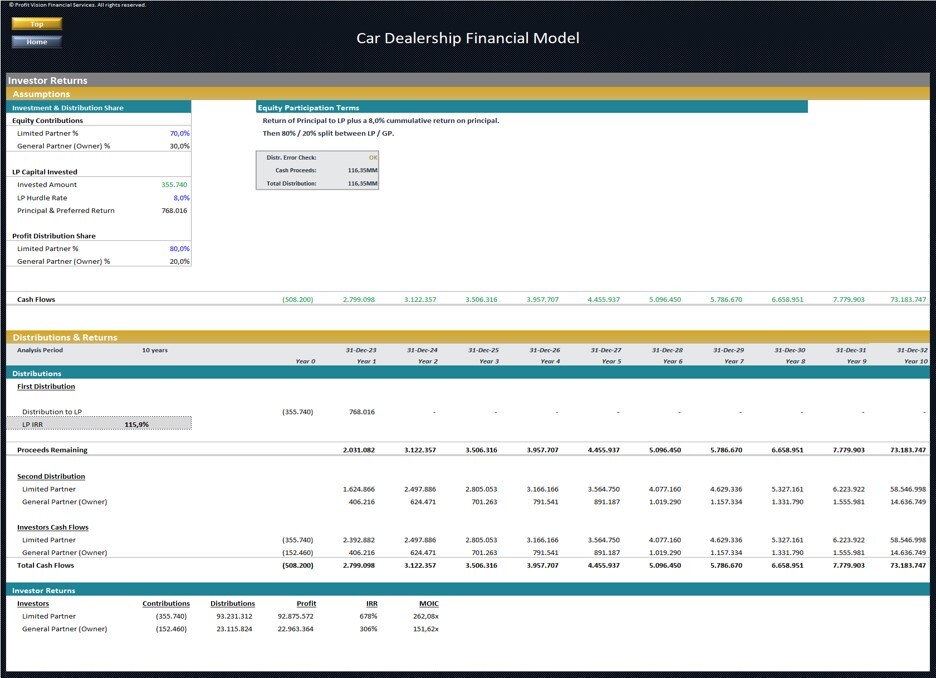Click the Analysis Period 10 years cell

click(x=155, y=350)
